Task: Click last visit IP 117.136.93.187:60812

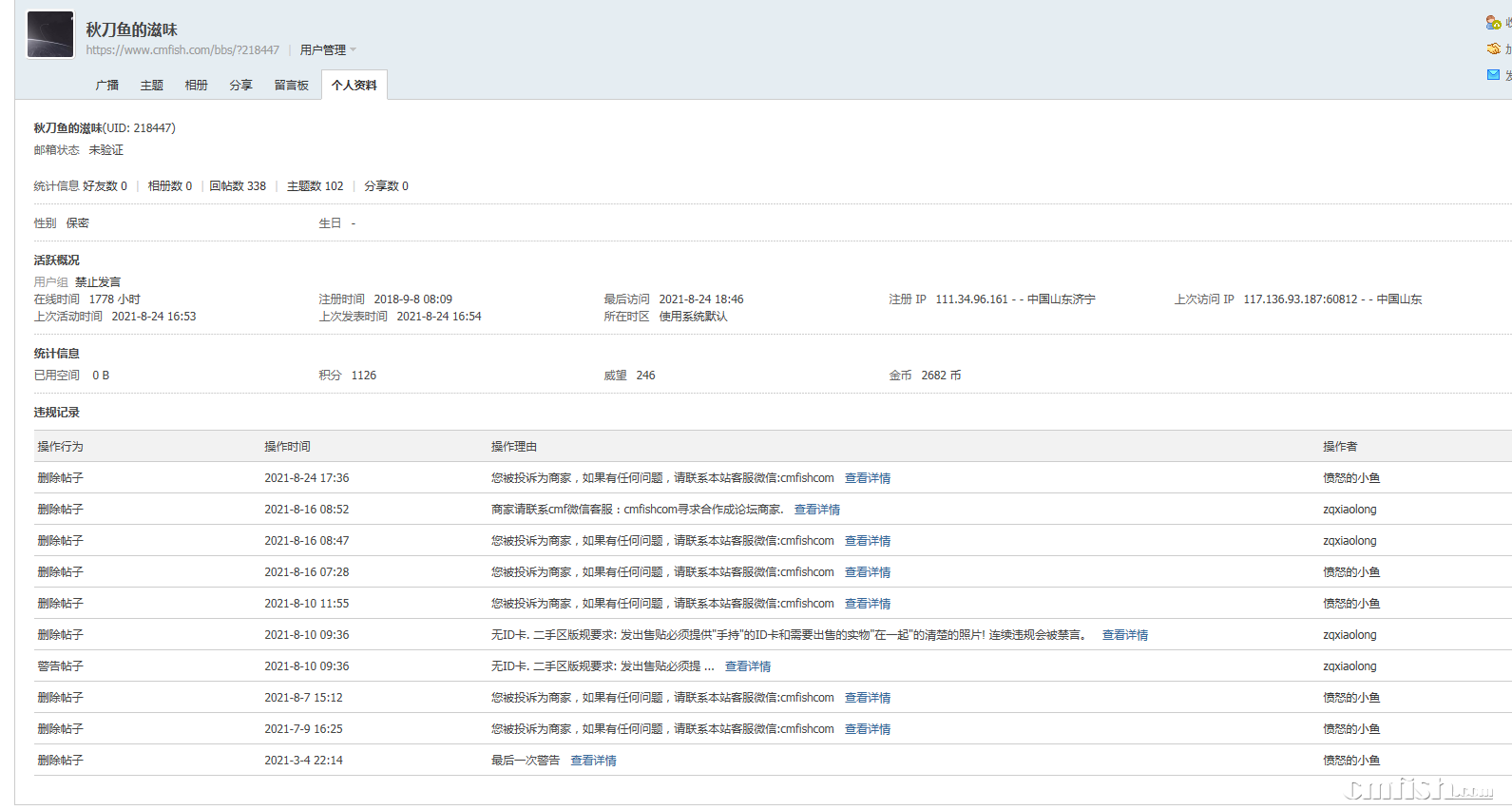Action: point(1300,299)
